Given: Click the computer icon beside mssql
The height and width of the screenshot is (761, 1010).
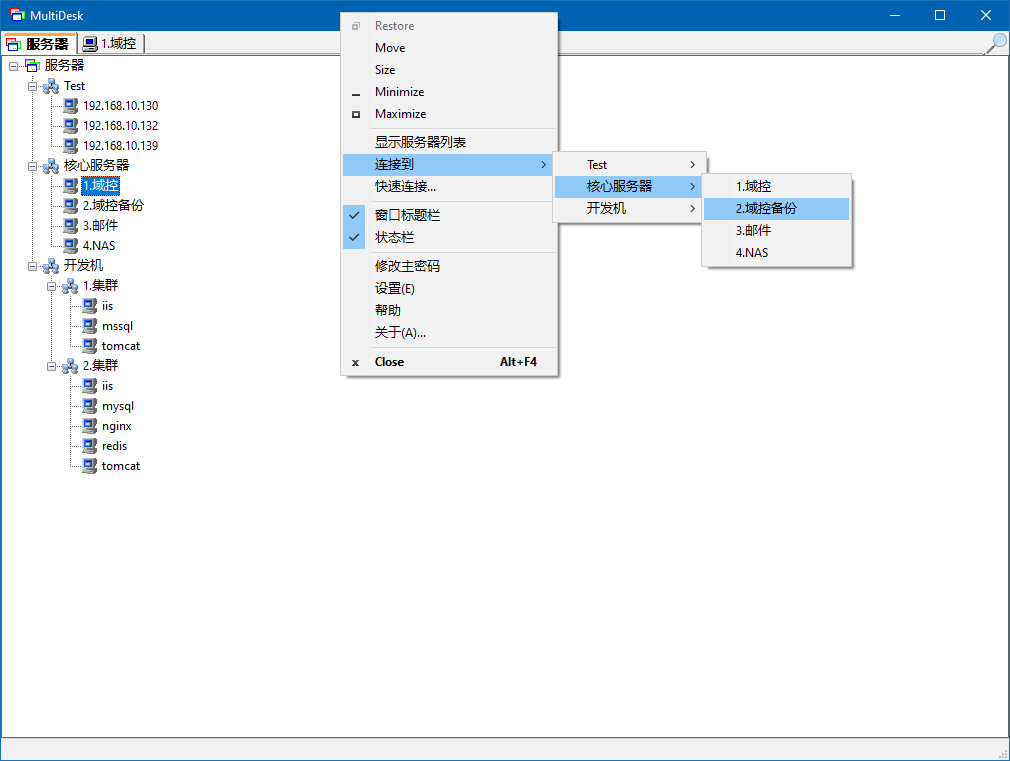Looking at the screenshot, I should click(x=89, y=326).
